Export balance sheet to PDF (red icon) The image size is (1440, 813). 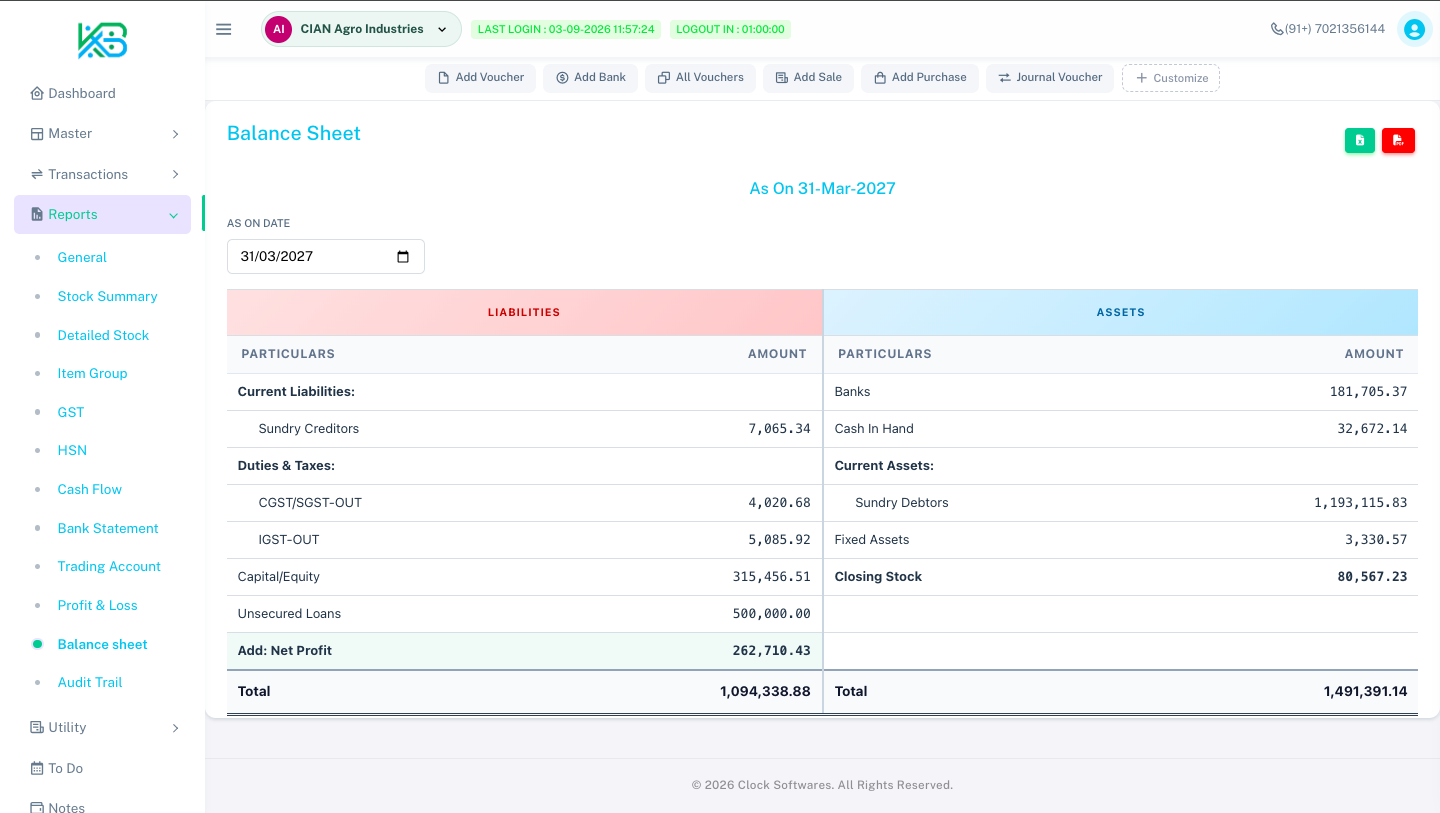click(x=1398, y=141)
